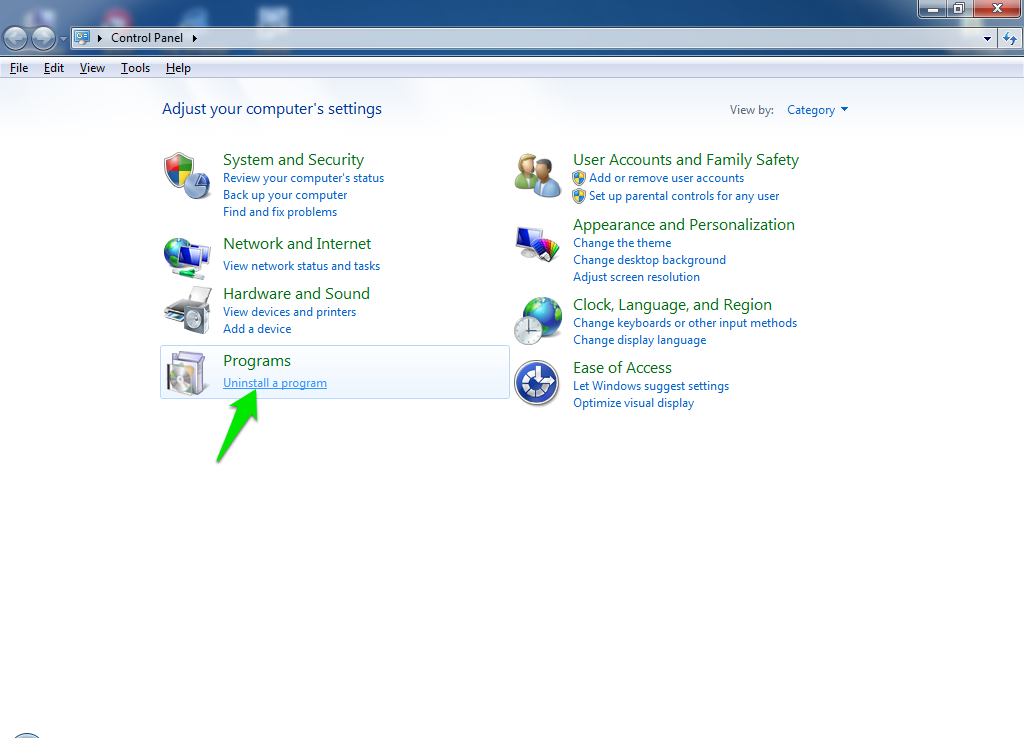Minimize the Control Panel window
The height and width of the screenshot is (738, 1024).
[x=933, y=8]
